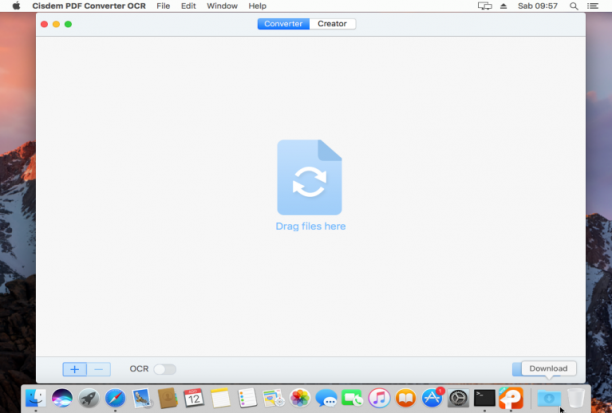
Task: Open the Cisdem PDF Converter OCR app menu
Action: 89,6
